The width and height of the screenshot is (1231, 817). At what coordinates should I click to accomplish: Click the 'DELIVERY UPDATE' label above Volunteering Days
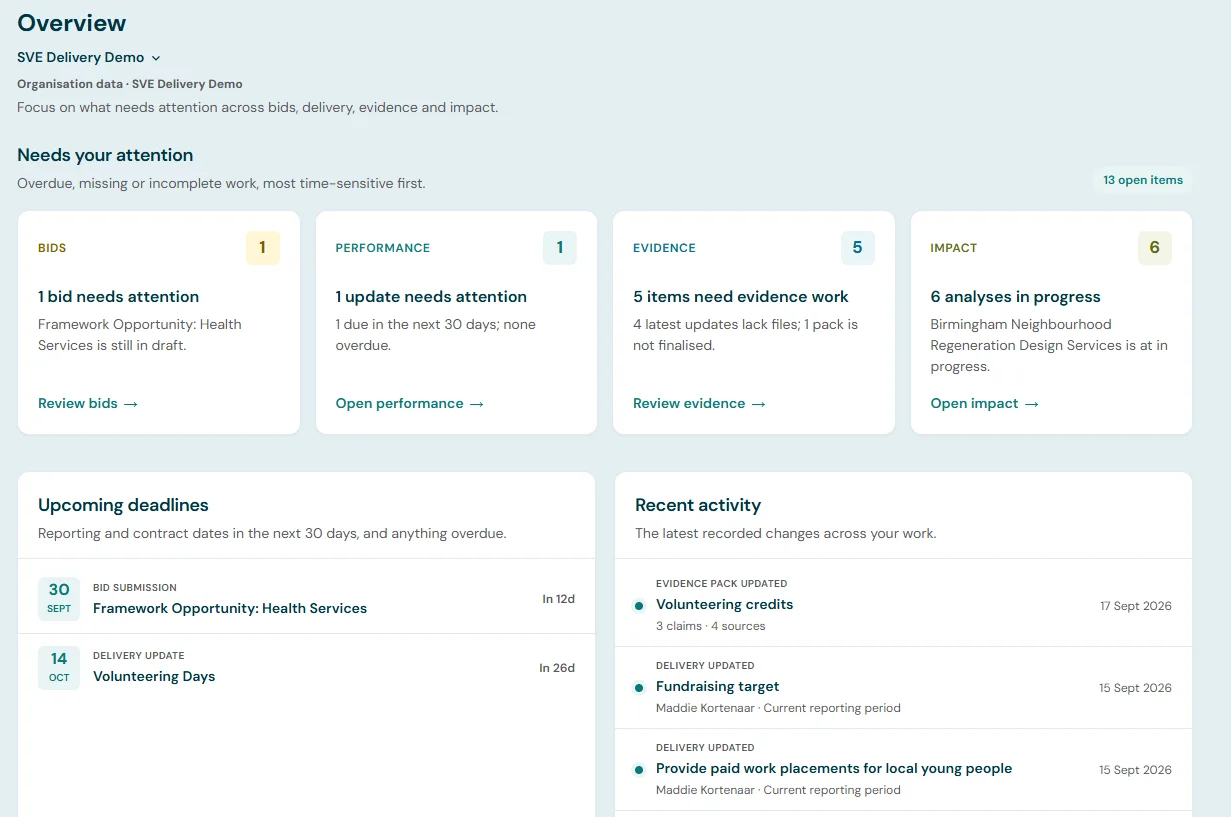(139, 656)
